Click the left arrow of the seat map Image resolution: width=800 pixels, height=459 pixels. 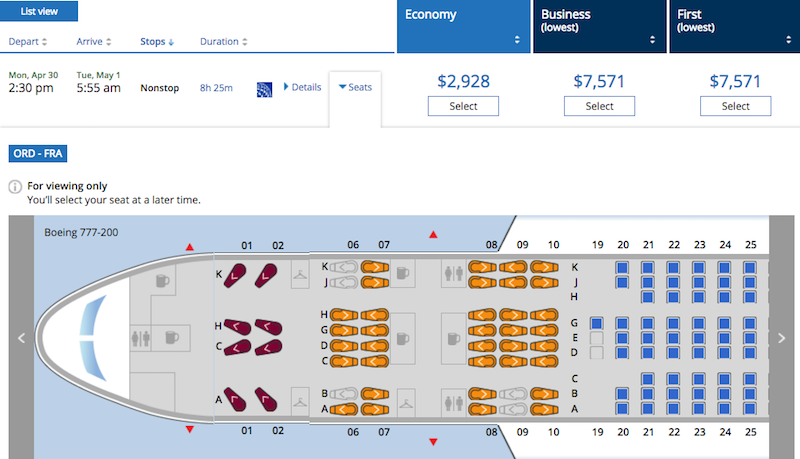(x=21, y=338)
